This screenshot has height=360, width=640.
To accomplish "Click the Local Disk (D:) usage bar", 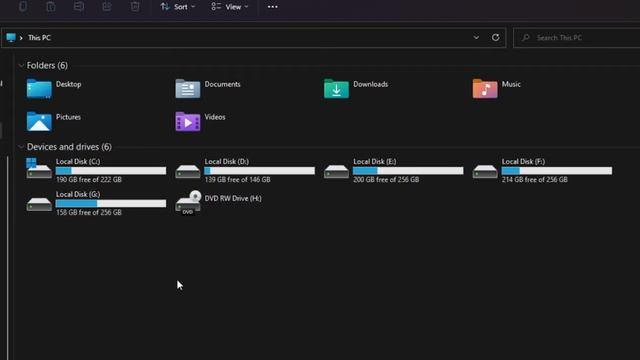I will (260, 171).
